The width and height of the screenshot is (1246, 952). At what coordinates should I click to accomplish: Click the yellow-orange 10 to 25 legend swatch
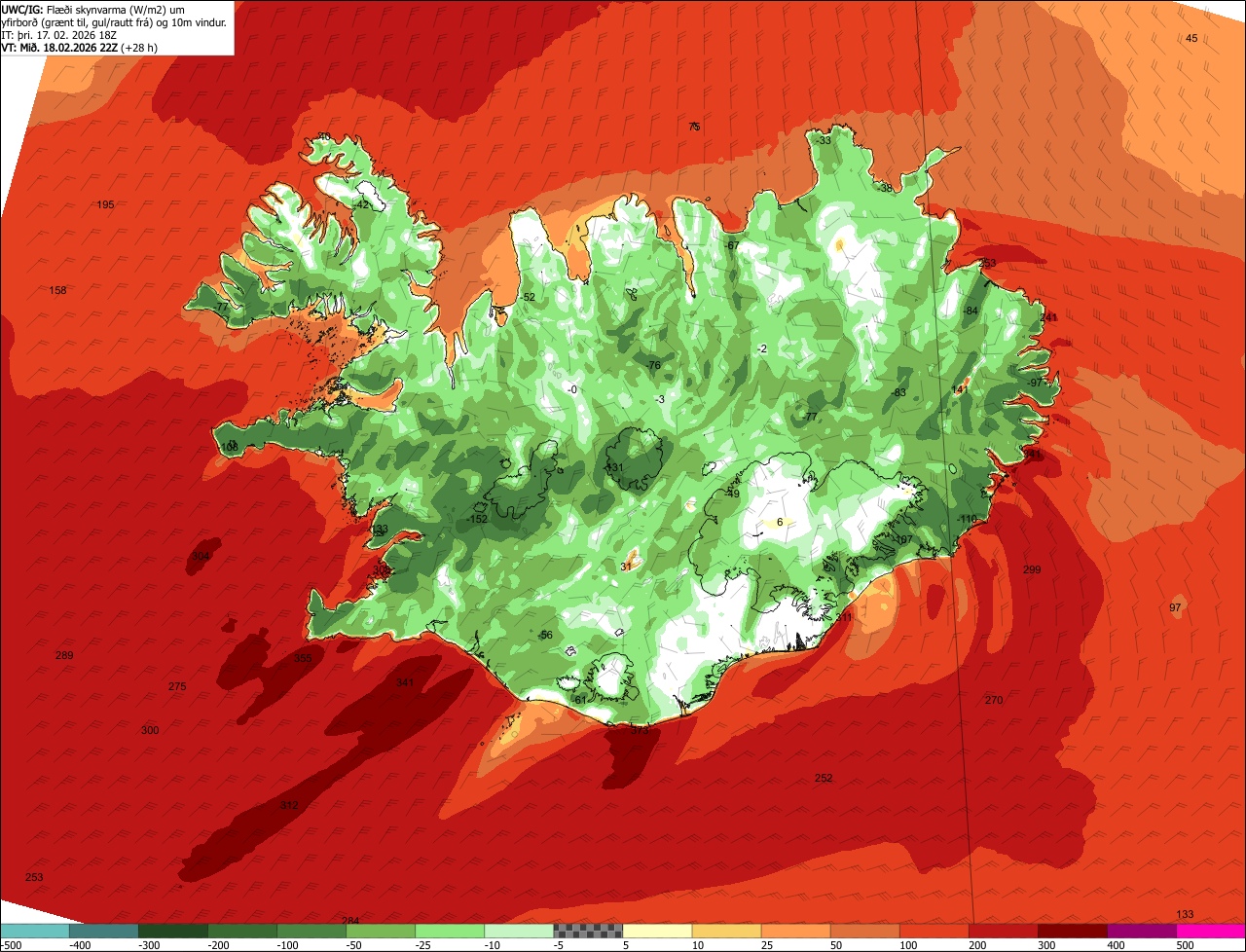726,931
